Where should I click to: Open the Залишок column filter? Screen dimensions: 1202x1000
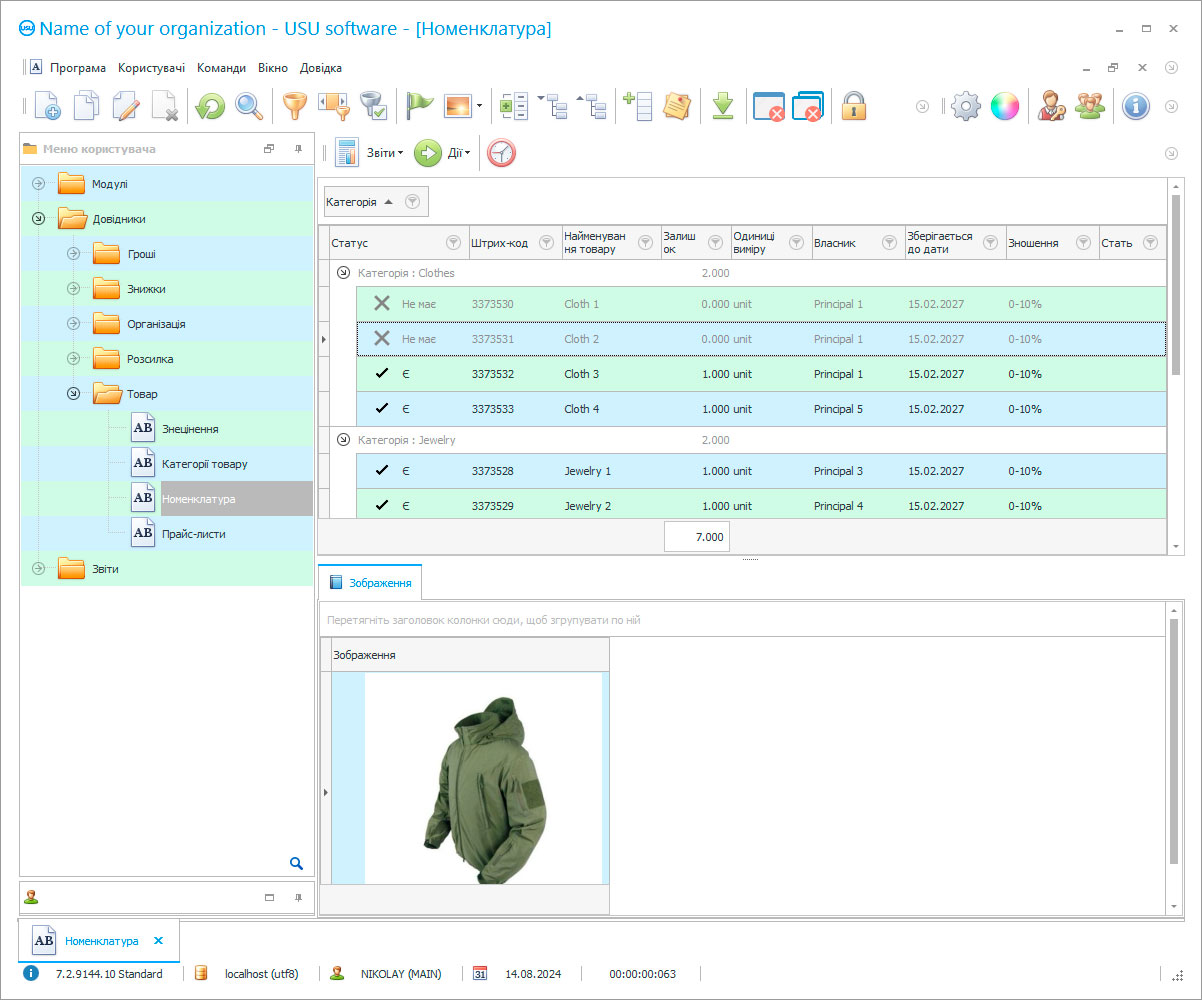pyautogui.click(x=716, y=243)
